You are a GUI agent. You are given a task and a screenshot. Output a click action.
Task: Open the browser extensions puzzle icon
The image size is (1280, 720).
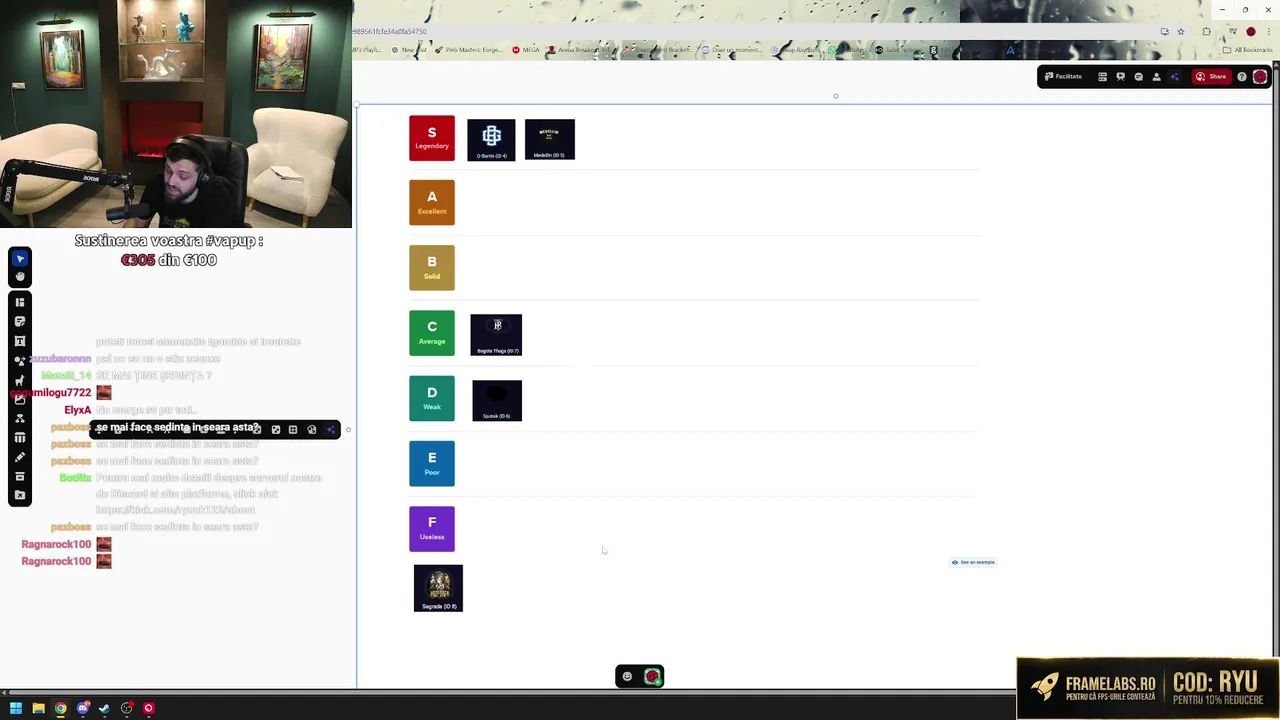click(1206, 31)
